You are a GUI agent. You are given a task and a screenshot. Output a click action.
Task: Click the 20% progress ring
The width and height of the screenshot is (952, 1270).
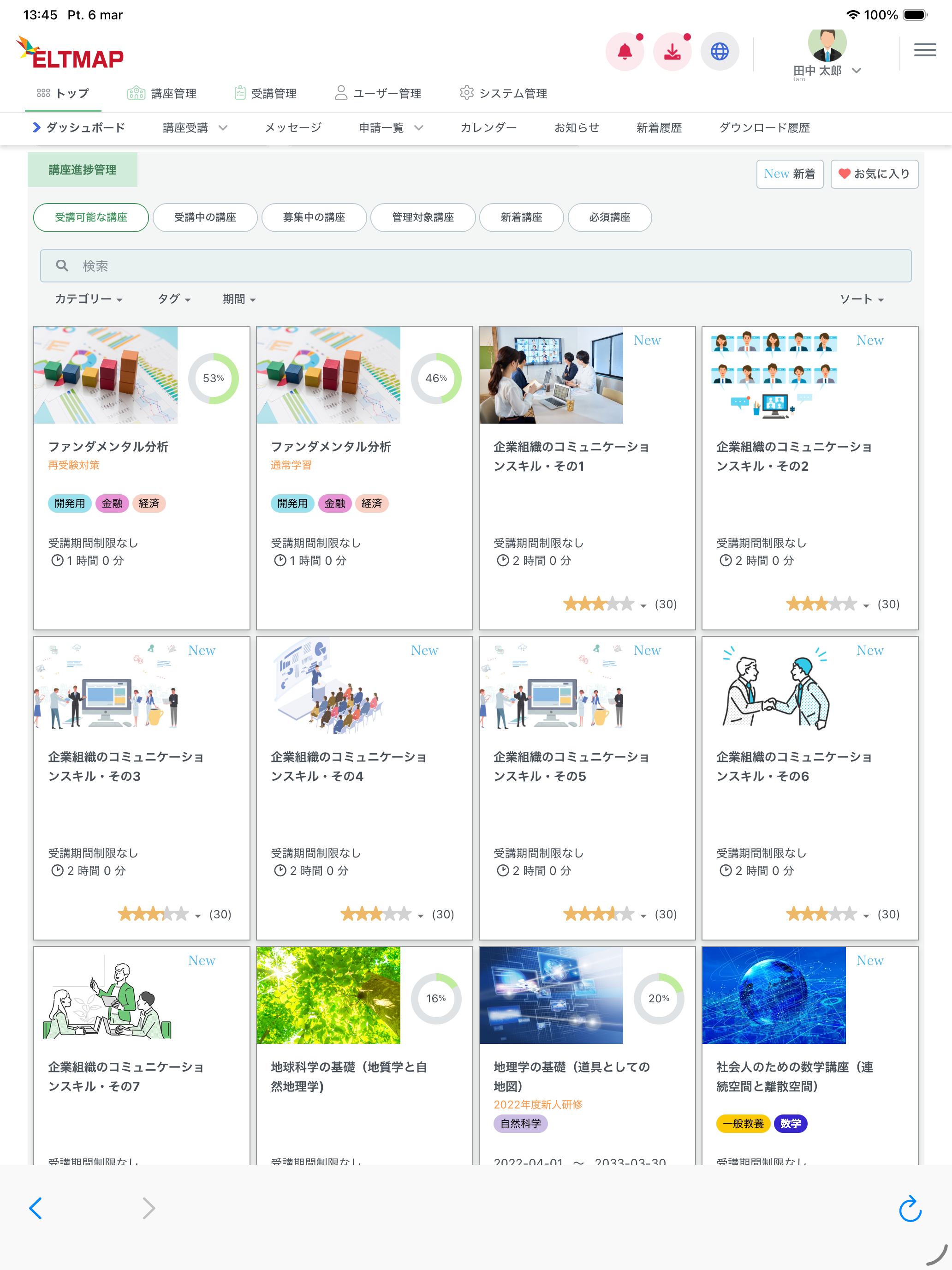(658, 998)
